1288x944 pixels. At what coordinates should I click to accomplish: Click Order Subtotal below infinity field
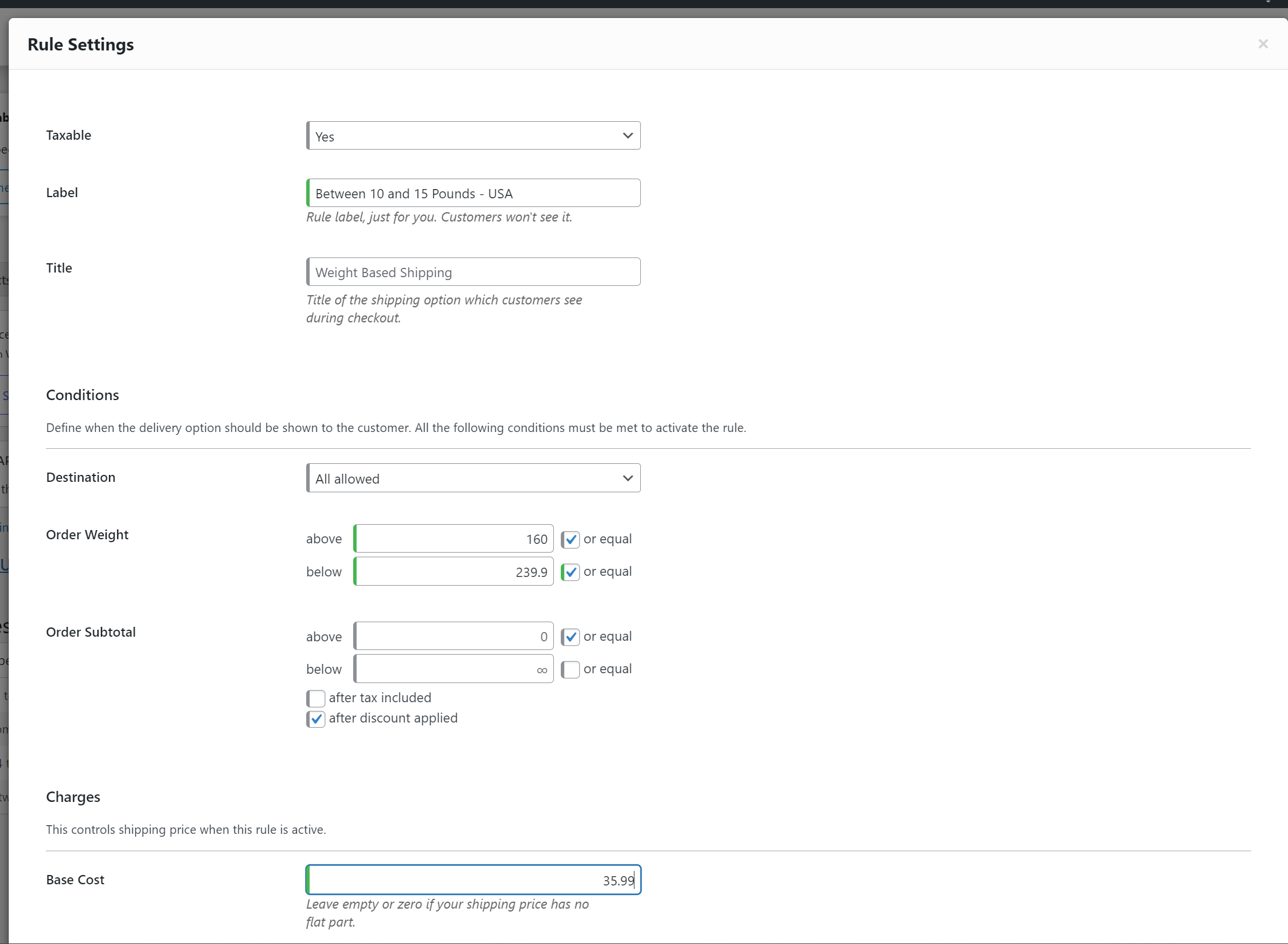(453, 669)
